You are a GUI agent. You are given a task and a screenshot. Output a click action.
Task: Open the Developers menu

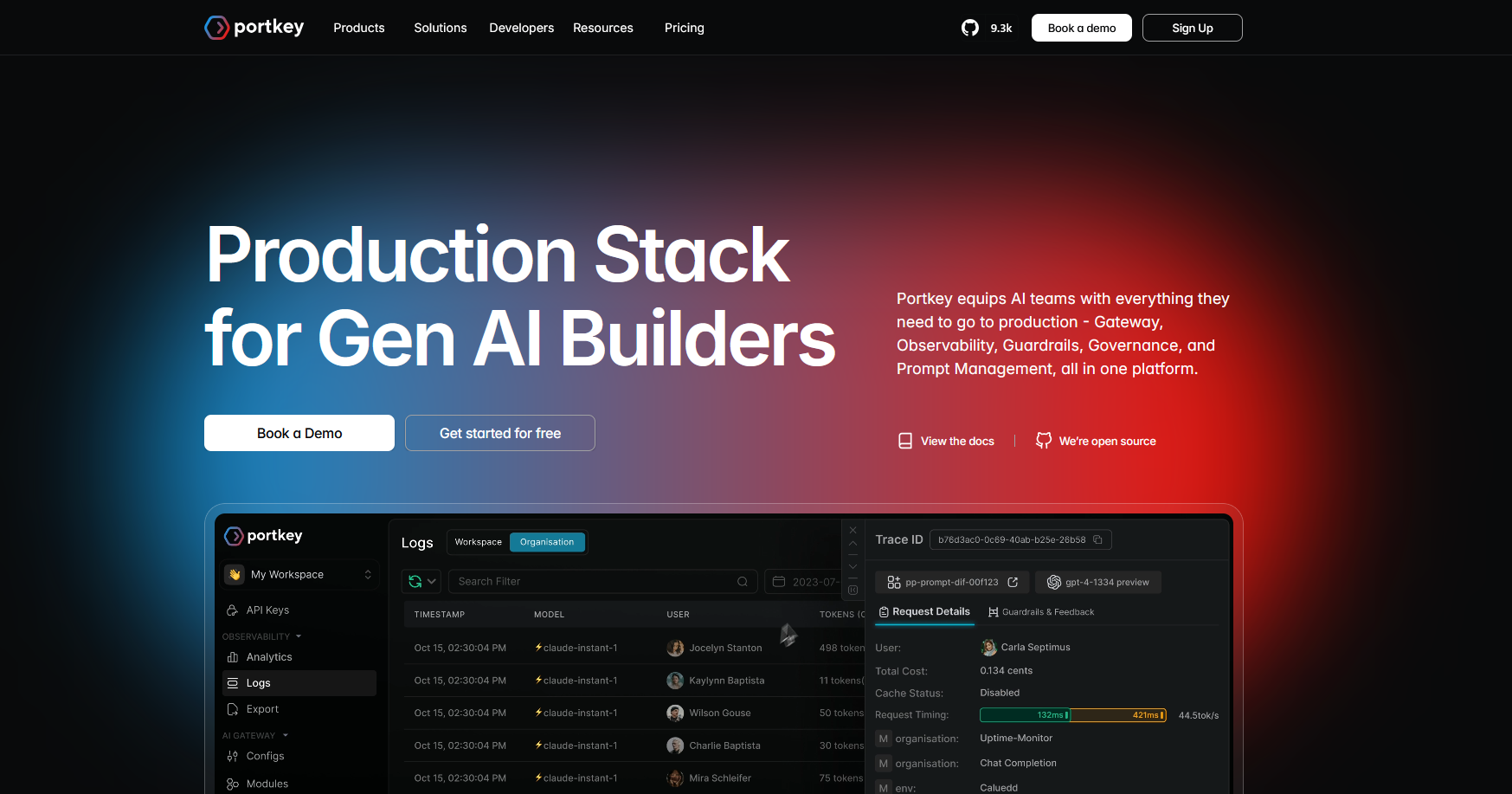521,28
